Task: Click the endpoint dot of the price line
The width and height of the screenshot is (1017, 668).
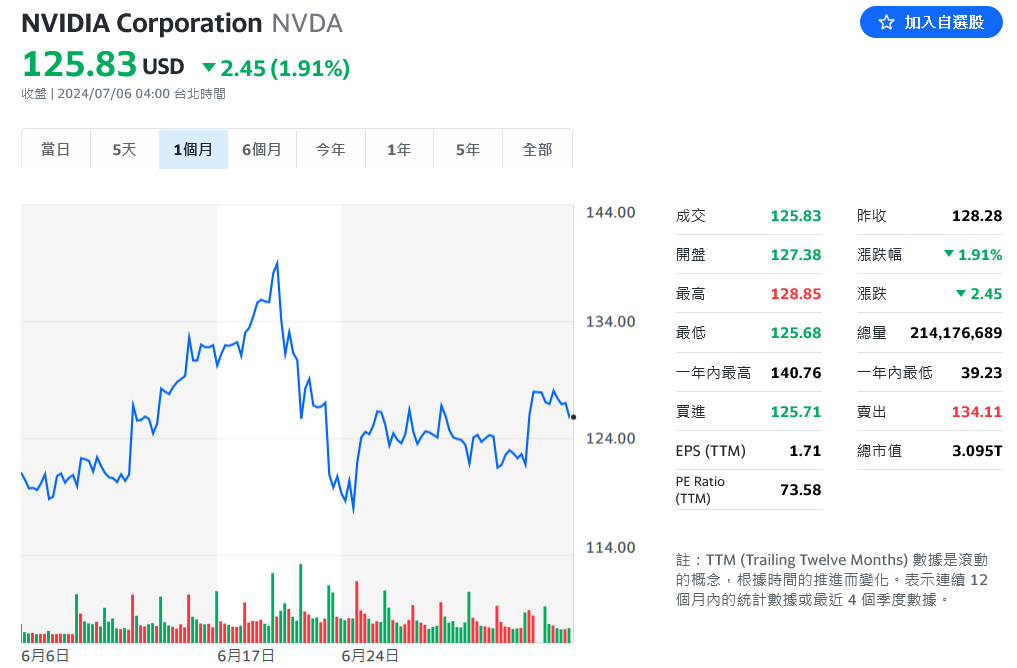Action: click(x=573, y=417)
